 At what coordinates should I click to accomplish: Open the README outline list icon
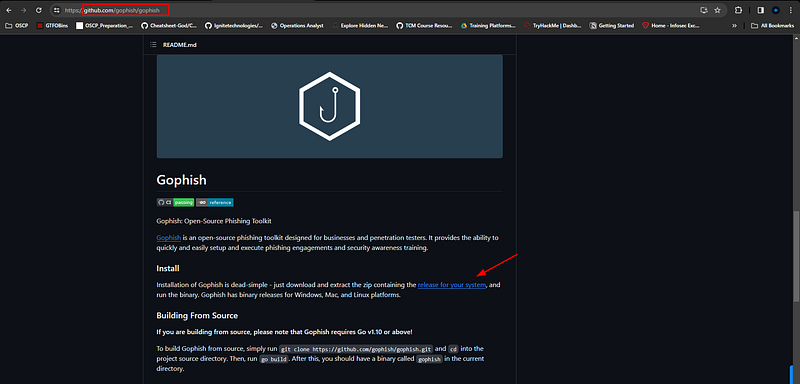pyautogui.click(x=153, y=45)
